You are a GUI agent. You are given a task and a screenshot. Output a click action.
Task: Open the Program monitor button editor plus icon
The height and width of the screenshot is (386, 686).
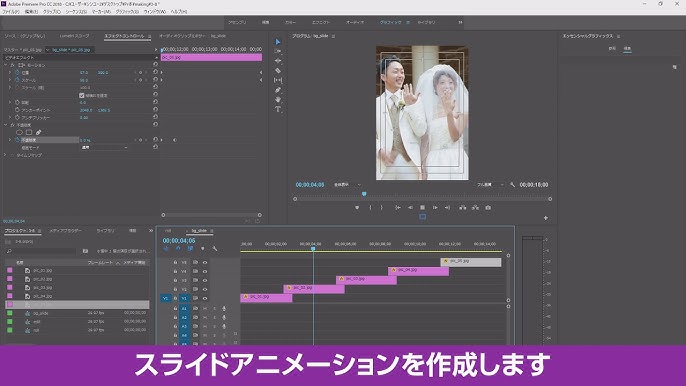coord(546,218)
